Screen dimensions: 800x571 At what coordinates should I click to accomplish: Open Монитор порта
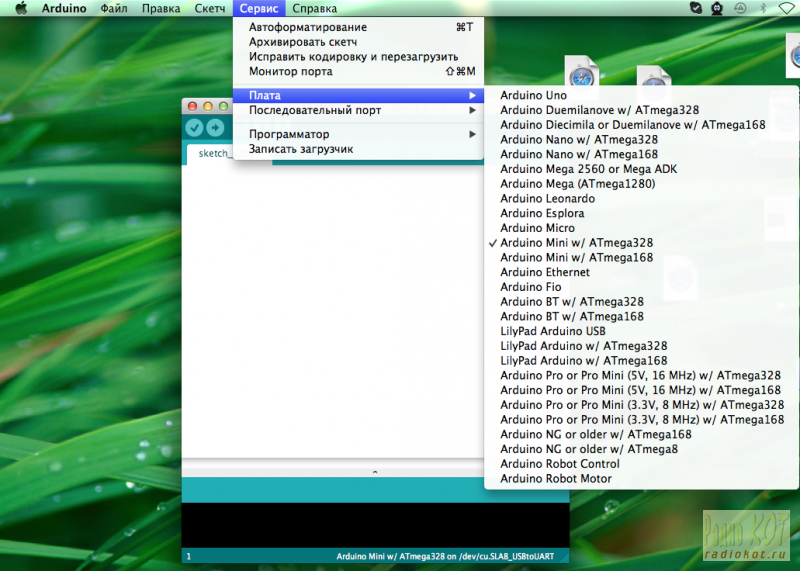click(x=358, y=71)
